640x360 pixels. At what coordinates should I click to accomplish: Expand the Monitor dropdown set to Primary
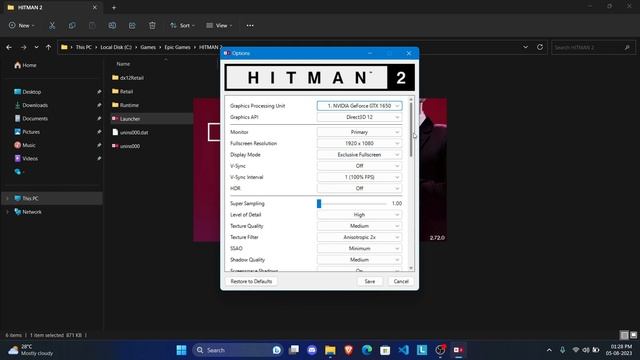click(359, 132)
